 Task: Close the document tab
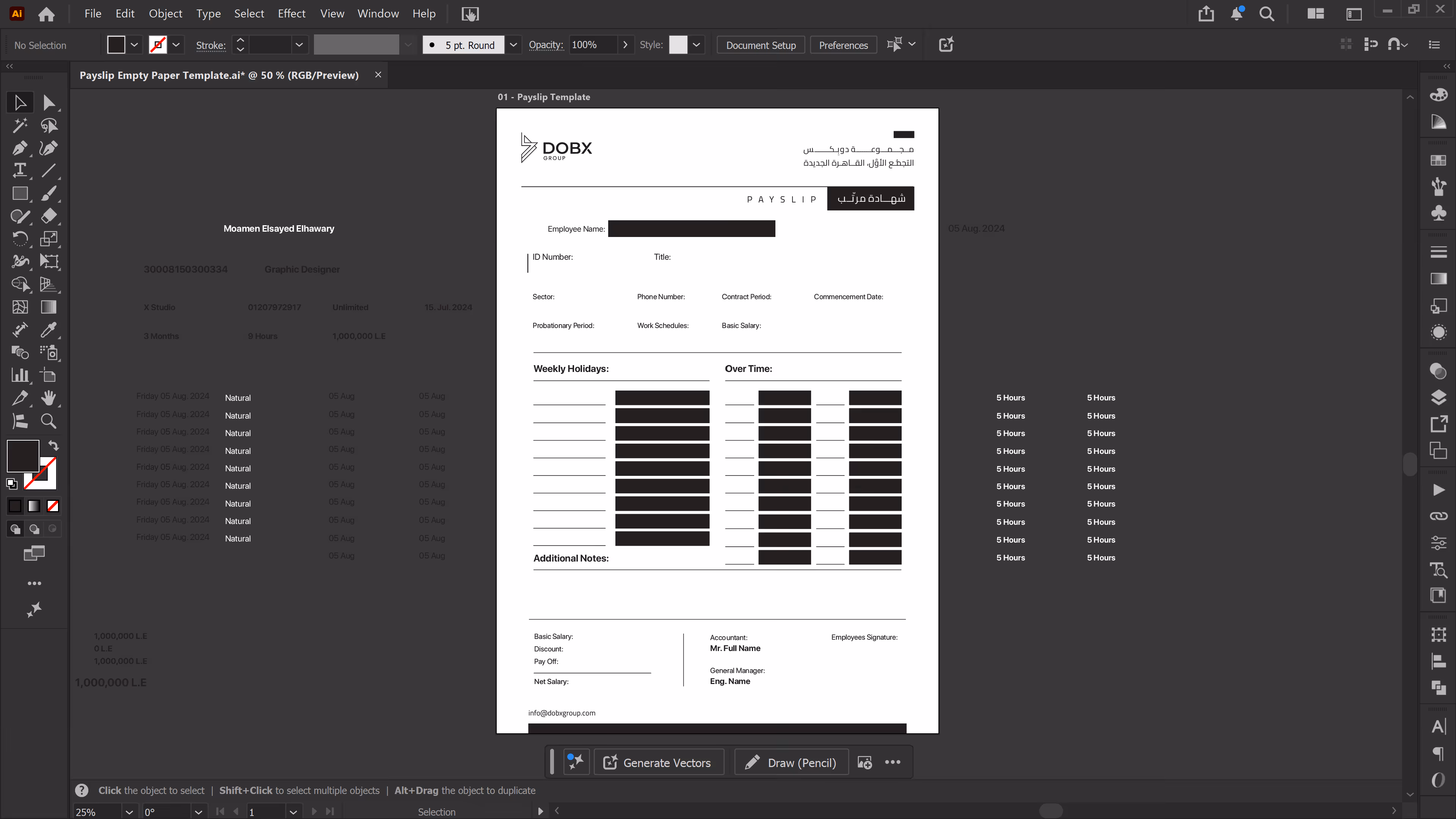pyautogui.click(x=378, y=75)
